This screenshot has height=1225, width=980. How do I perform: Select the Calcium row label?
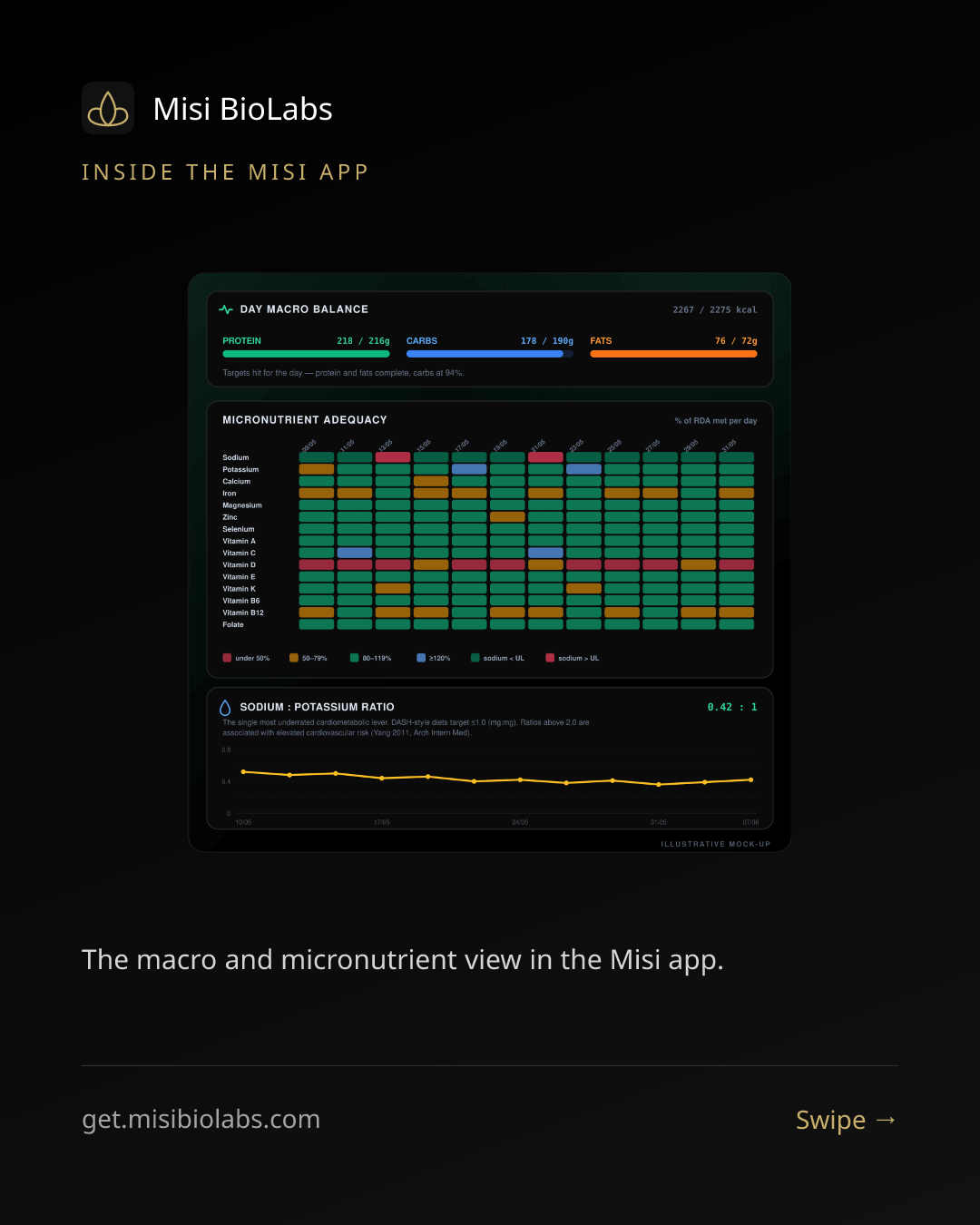[237, 481]
